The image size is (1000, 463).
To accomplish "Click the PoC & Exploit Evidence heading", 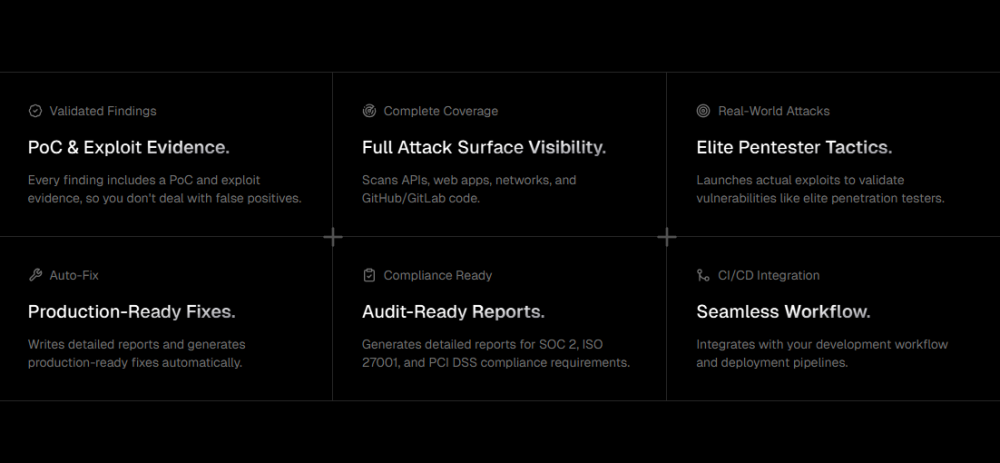I will 128,147.
